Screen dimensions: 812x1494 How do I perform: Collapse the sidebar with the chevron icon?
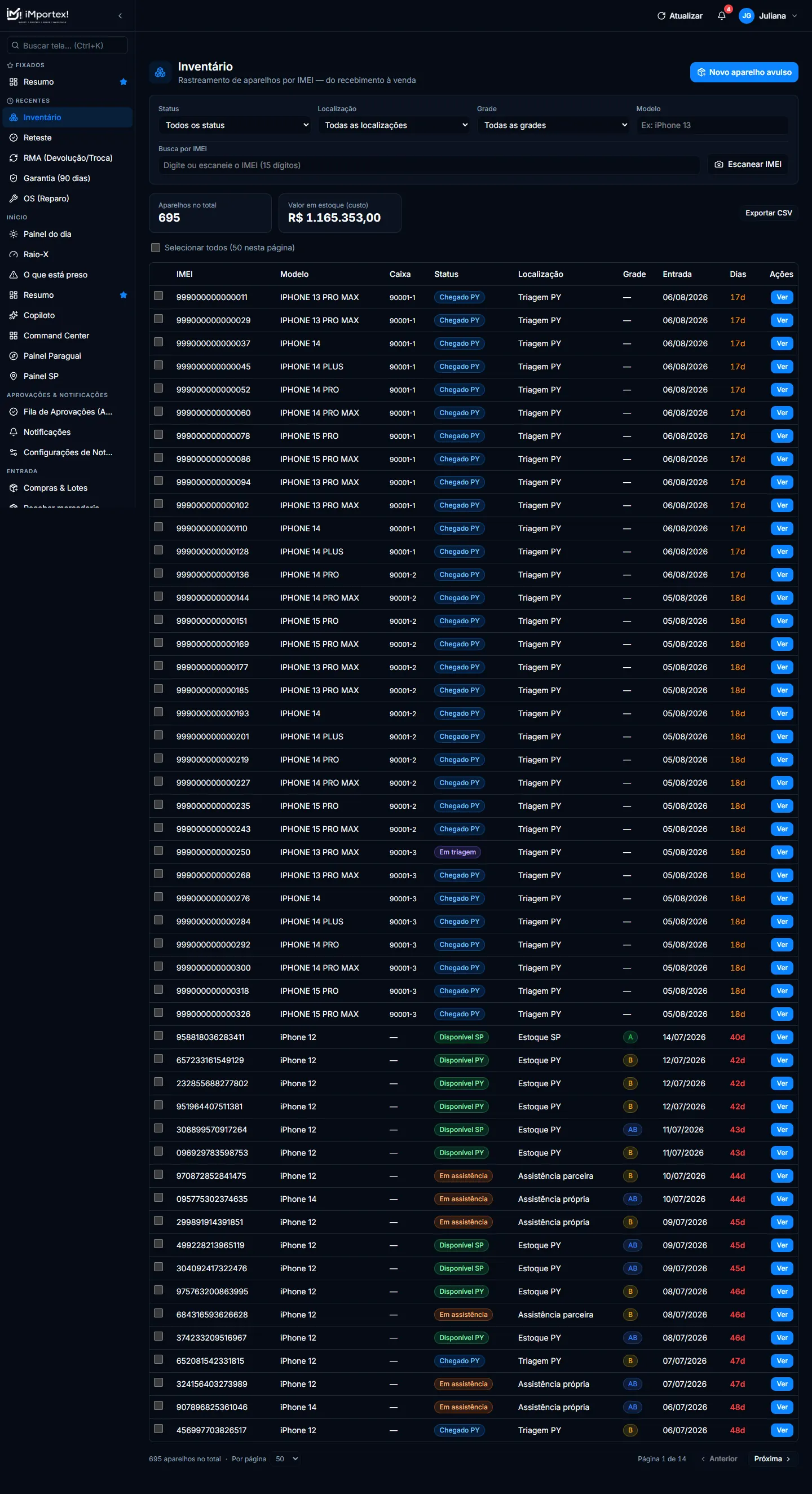click(x=120, y=16)
